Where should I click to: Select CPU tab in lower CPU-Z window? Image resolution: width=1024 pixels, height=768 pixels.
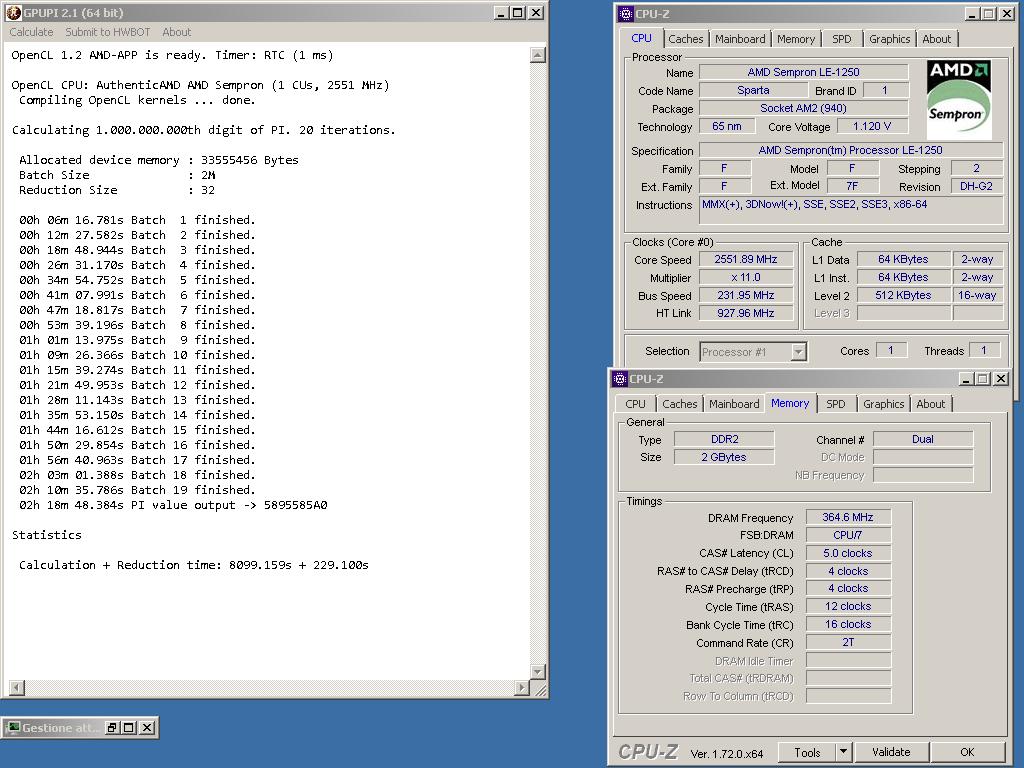click(635, 404)
